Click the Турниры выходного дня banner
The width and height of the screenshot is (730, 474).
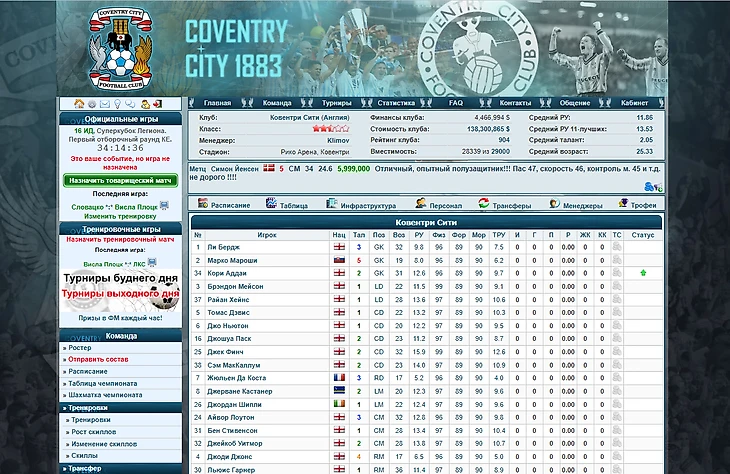(x=120, y=294)
